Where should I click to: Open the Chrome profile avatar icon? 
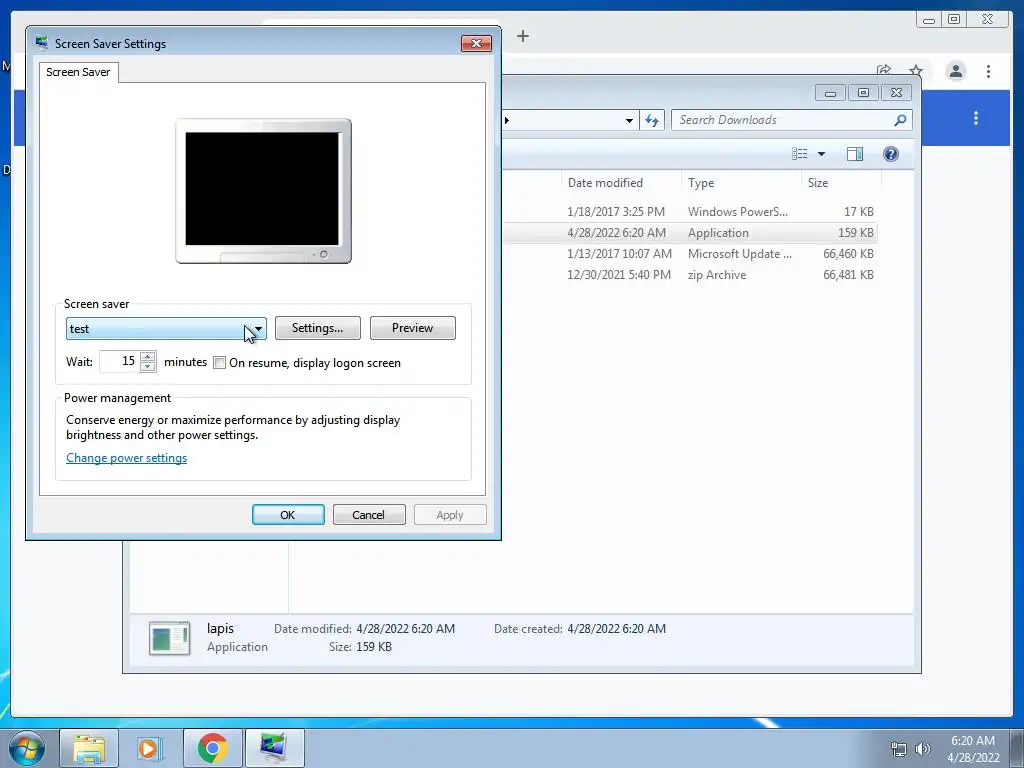point(955,71)
